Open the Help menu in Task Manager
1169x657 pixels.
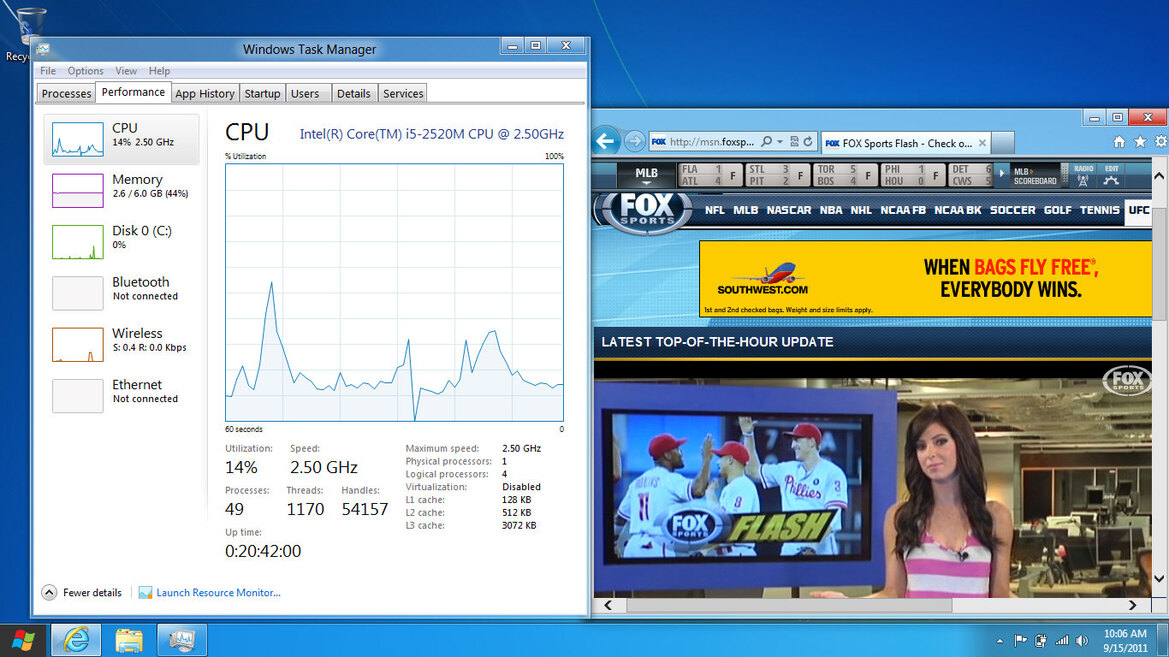pyautogui.click(x=160, y=71)
